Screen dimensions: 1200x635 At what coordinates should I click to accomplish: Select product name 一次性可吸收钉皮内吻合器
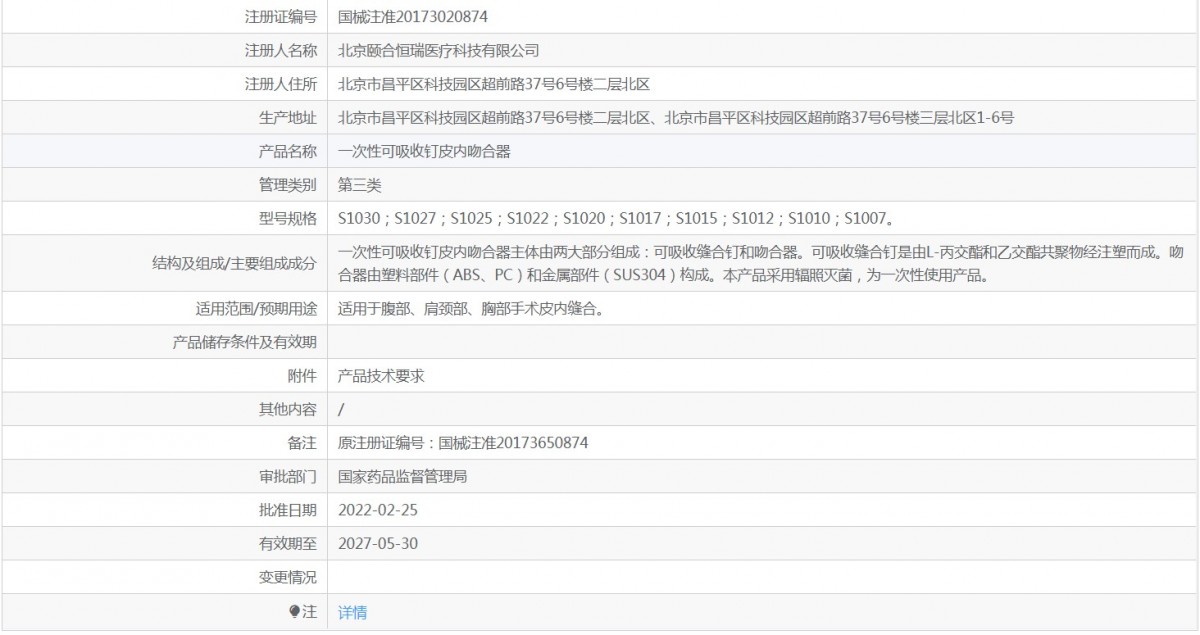pyautogui.click(x=425, y=152)
